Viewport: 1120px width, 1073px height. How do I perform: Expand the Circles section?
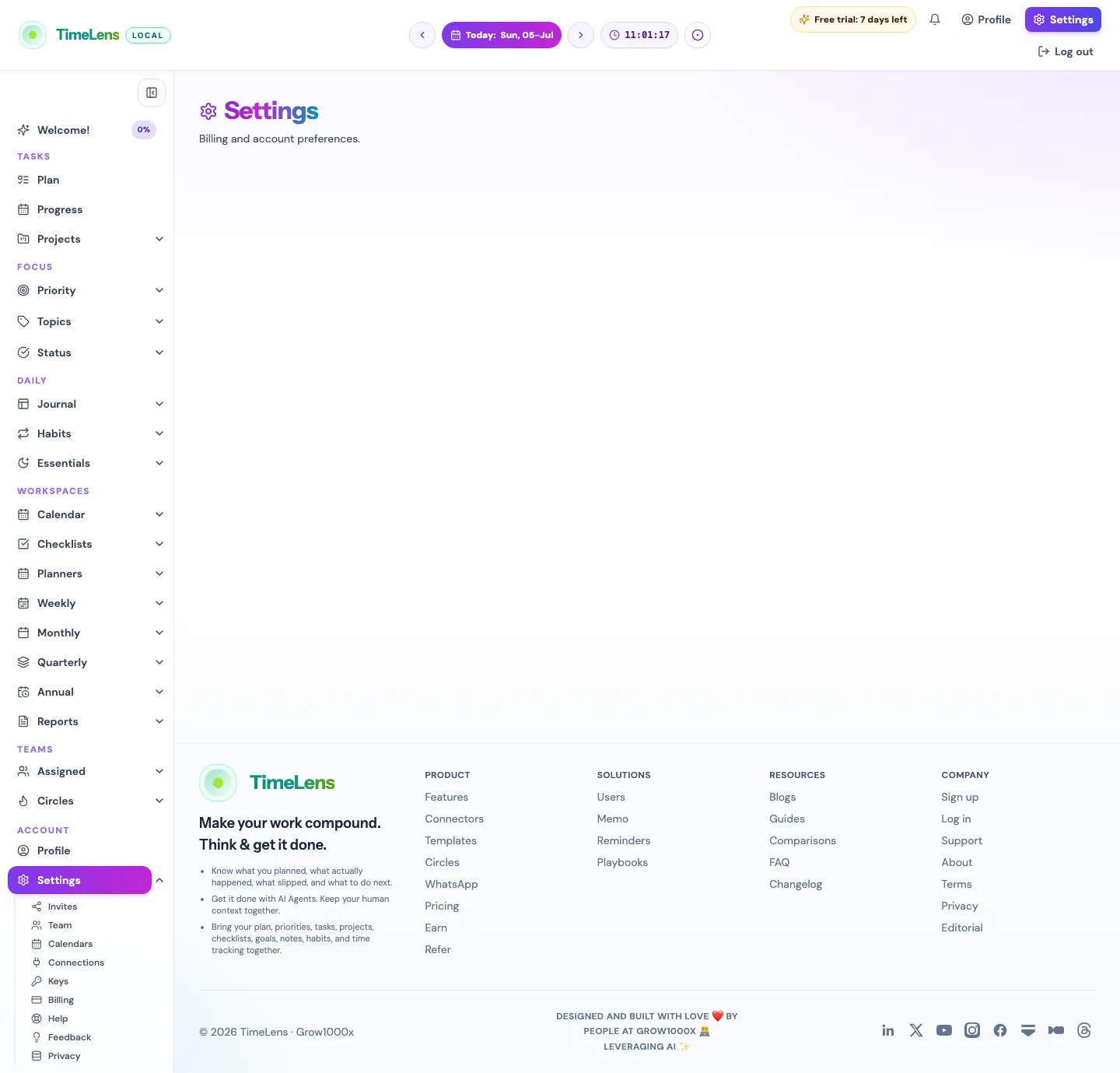click(x=159, y=801)
